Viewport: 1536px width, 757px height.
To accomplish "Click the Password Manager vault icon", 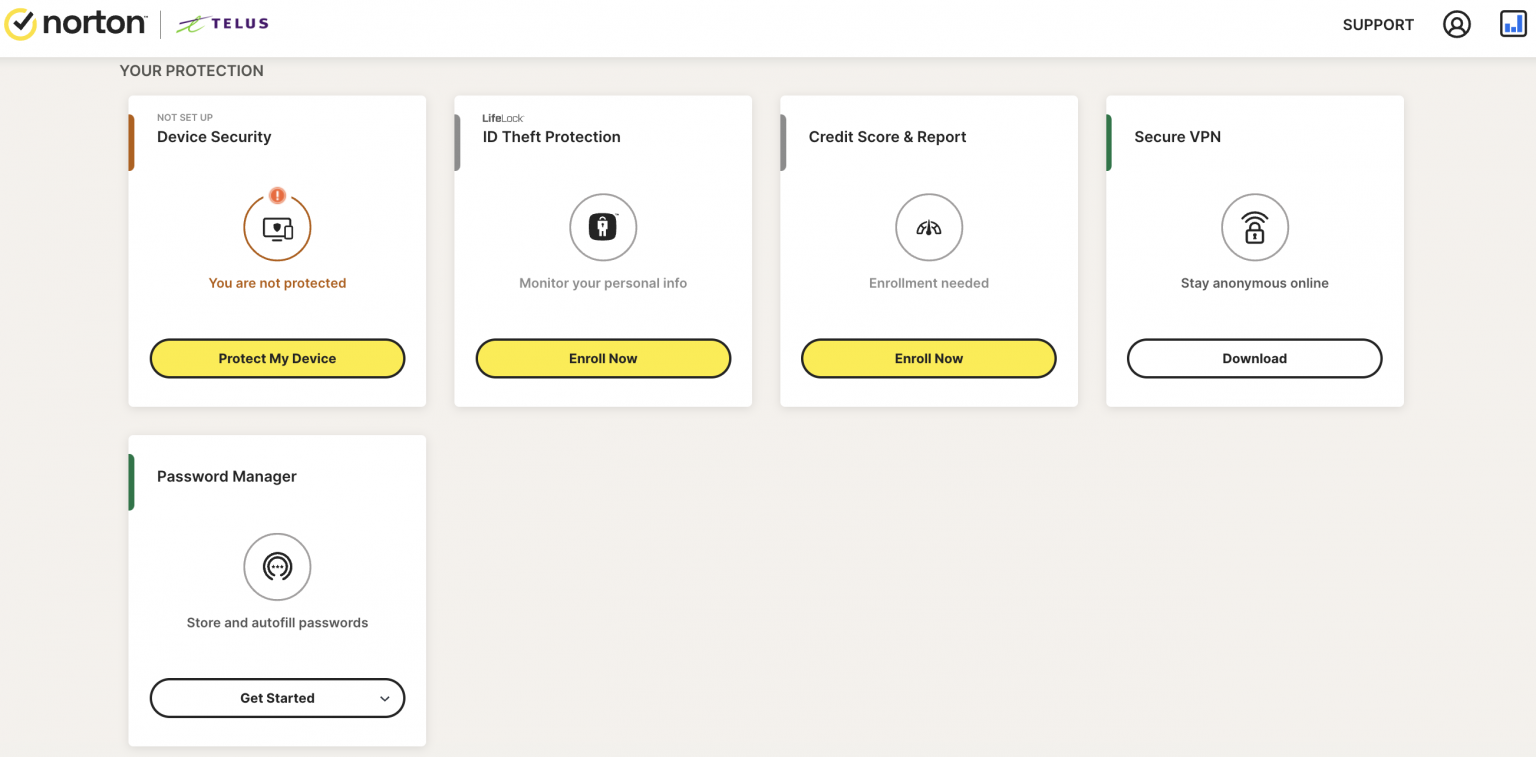I will (x=277, y=567).
